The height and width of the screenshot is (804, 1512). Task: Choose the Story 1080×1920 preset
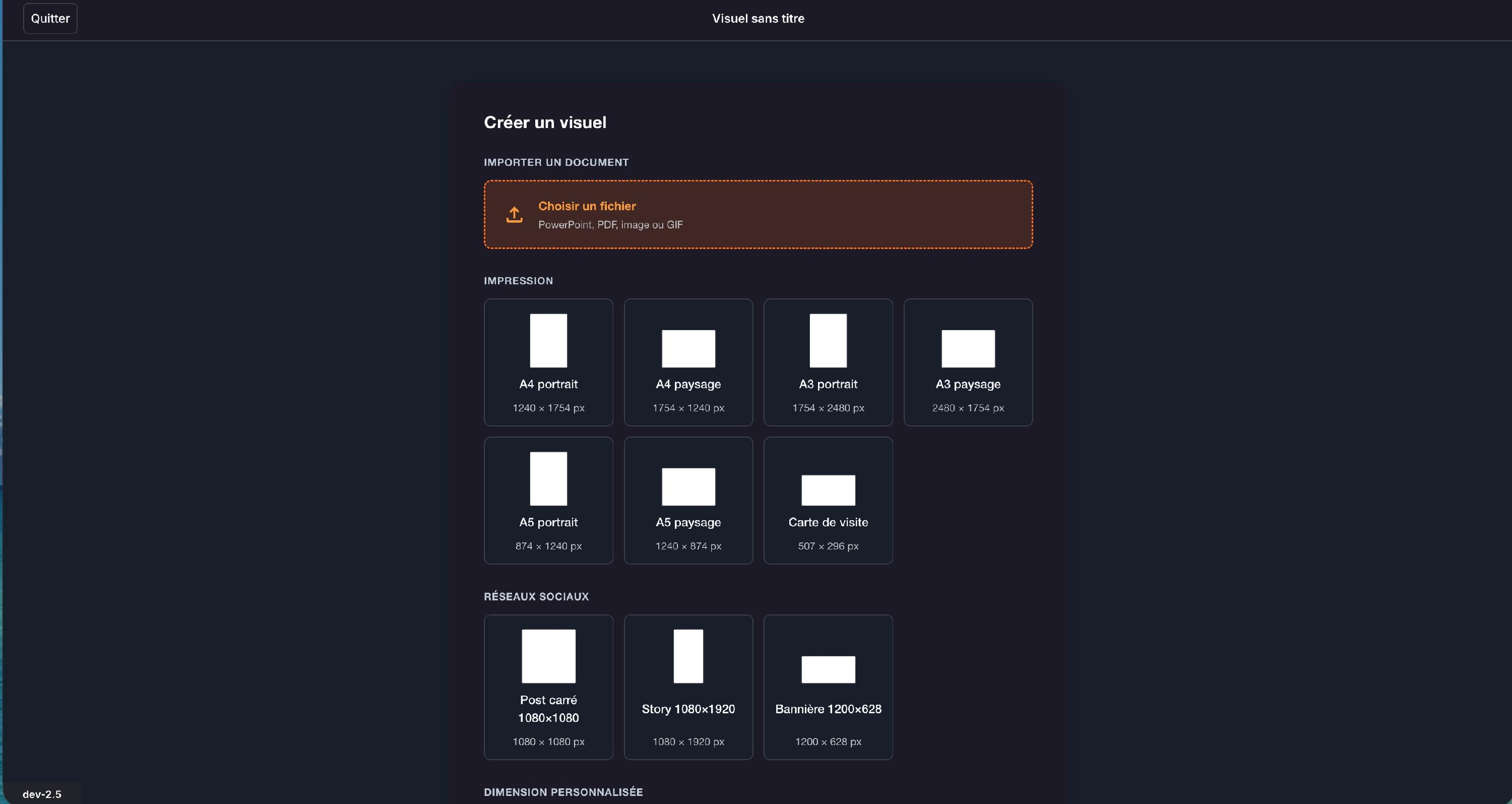tap(688, 687)
